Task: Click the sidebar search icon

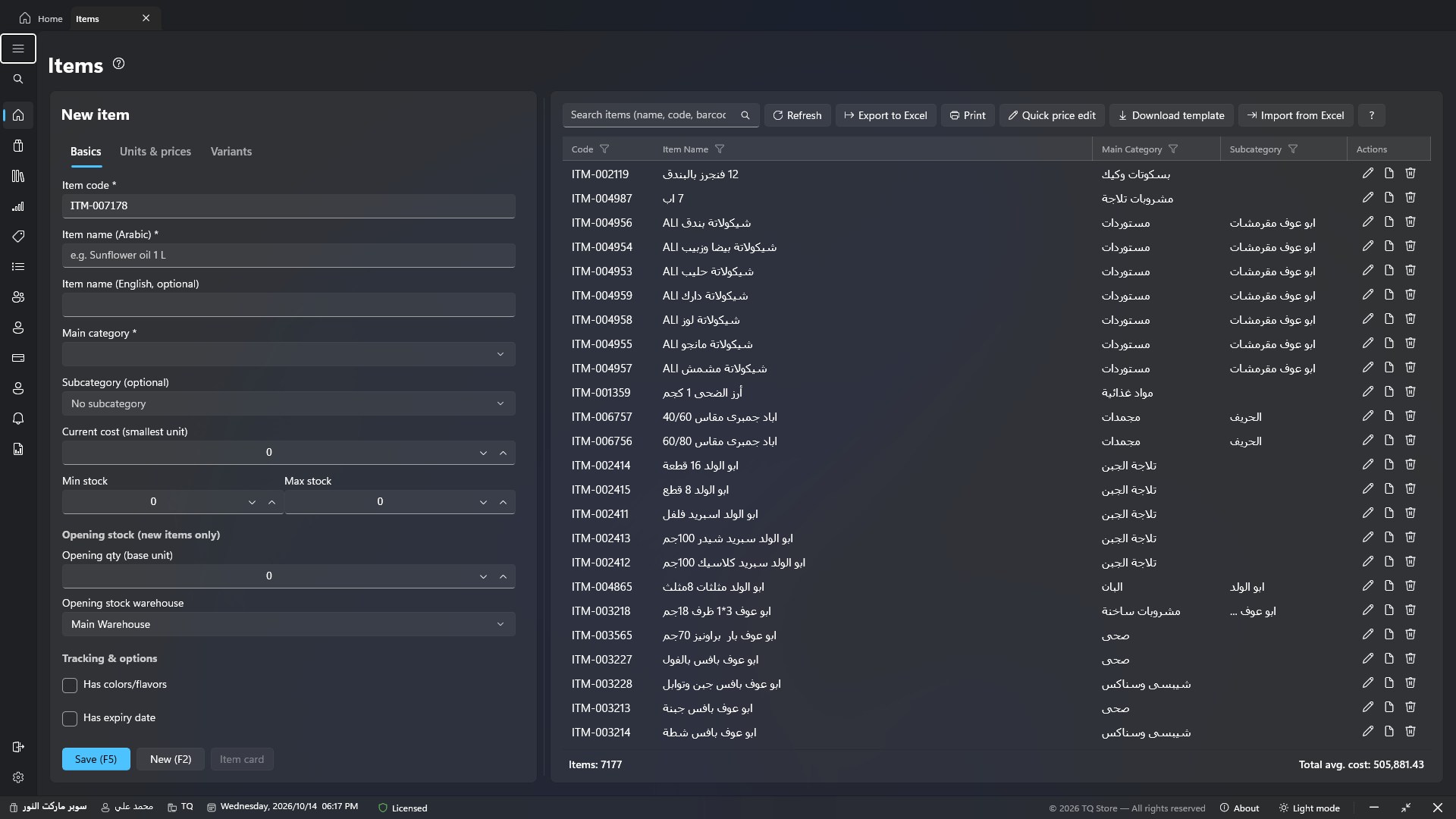Action: (18, 79)
